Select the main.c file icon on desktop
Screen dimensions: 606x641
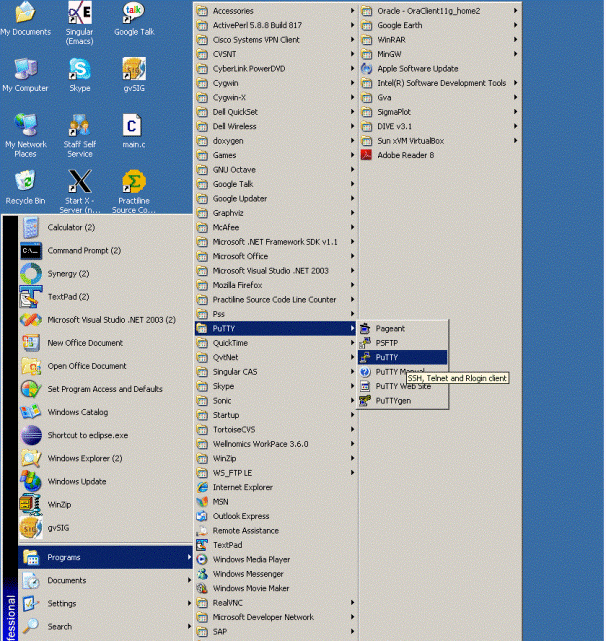pos(133,127)
